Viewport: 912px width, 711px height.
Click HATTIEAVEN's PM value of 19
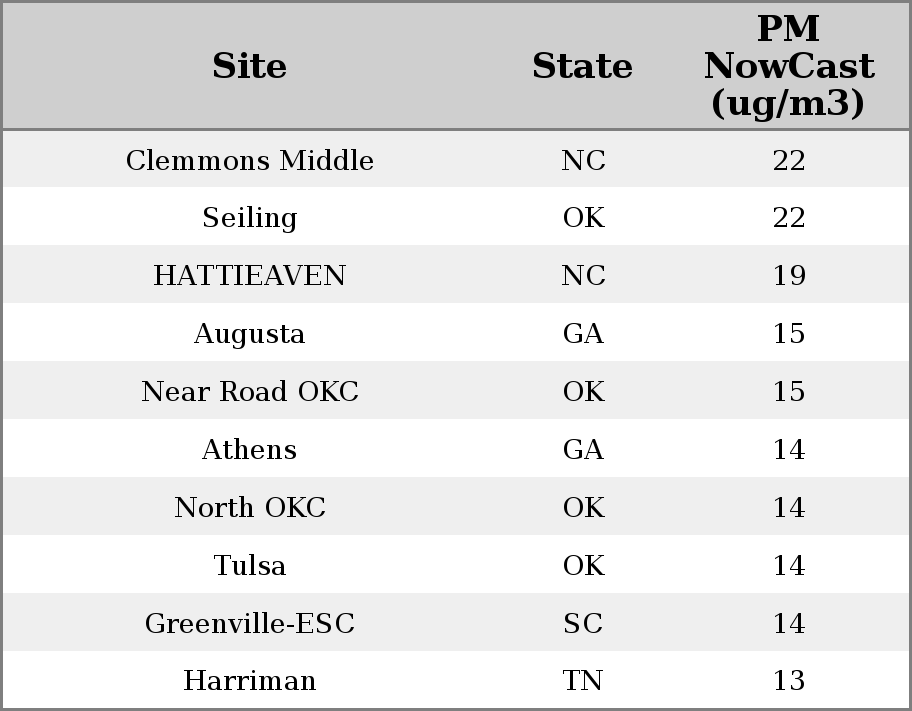pyautogui.click(x=789, y=276)
